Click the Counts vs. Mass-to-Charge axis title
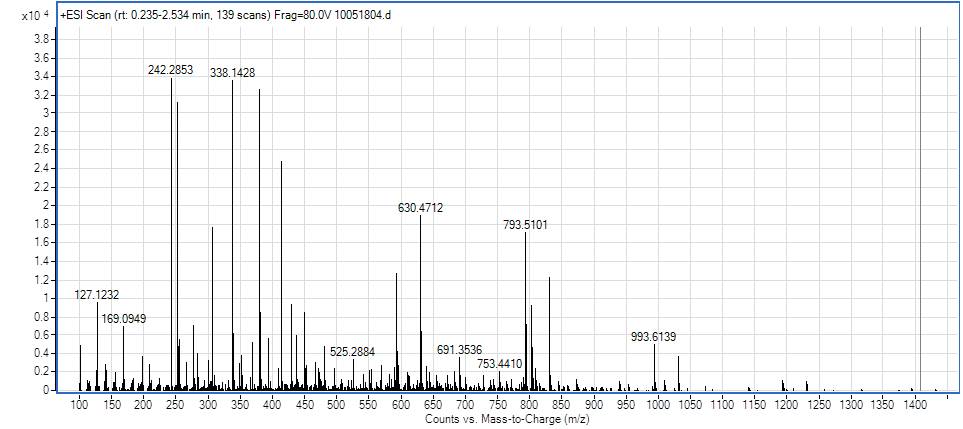The width and height of the screenshot is (963, 429). (507, 419)
